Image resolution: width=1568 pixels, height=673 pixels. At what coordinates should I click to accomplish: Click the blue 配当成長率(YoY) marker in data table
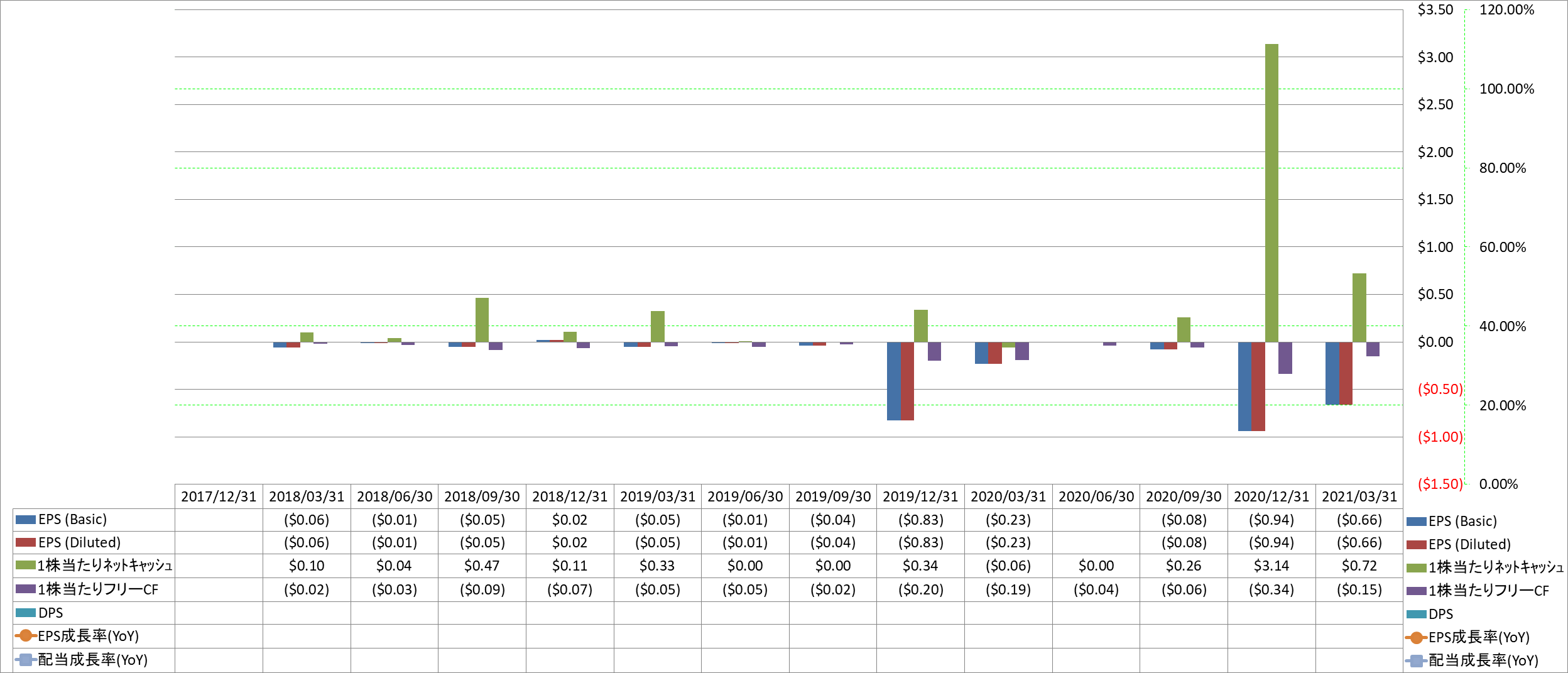(26, 660)
